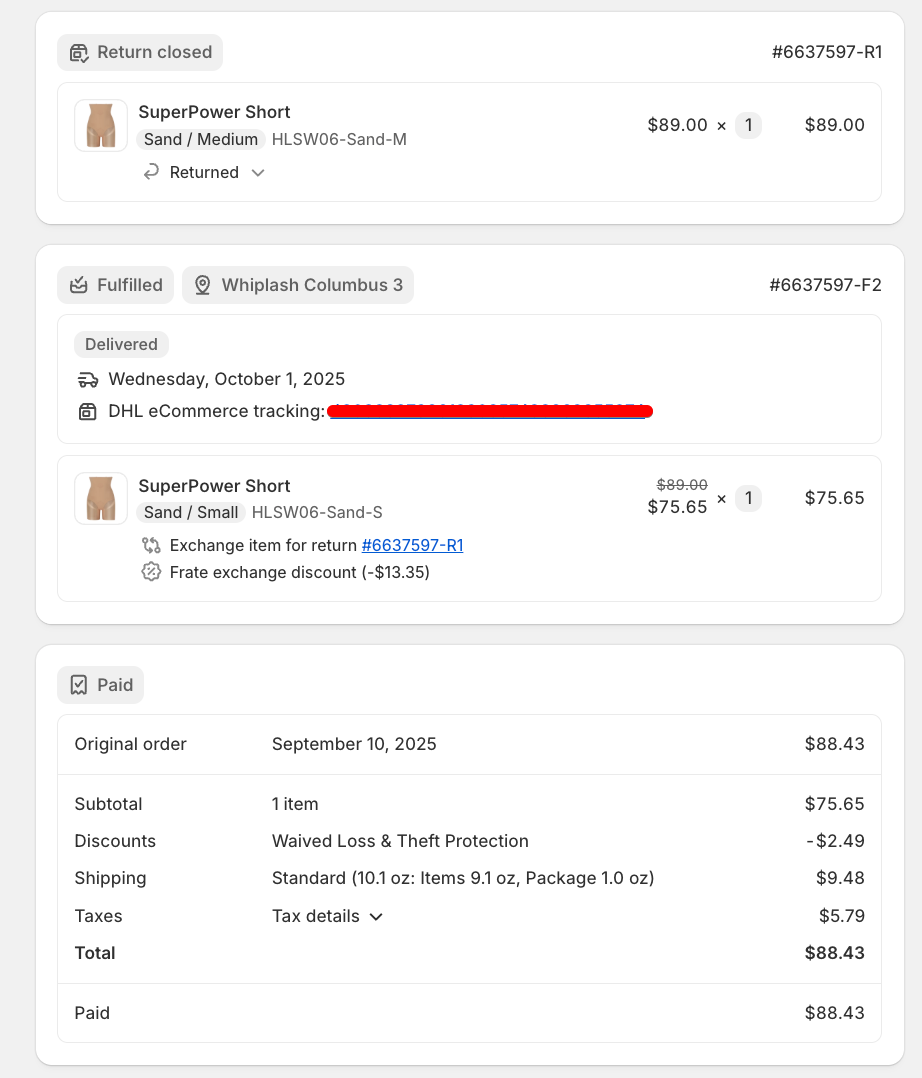Click the Paid receipt icon
922x1078 pixels.
coord(79,685)
